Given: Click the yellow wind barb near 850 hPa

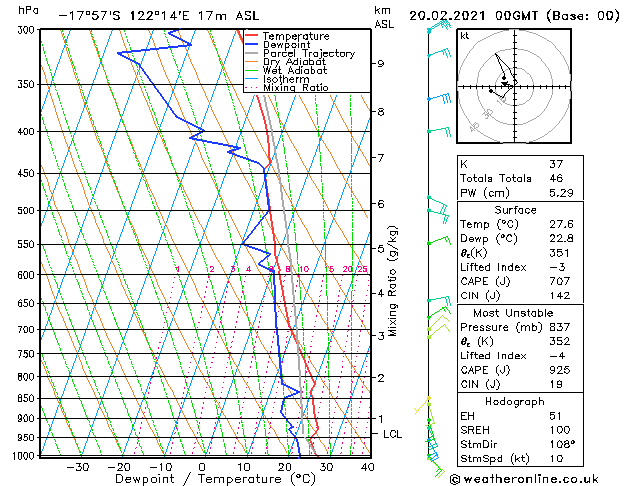Looking at the screenshot, I should [422, 405].
